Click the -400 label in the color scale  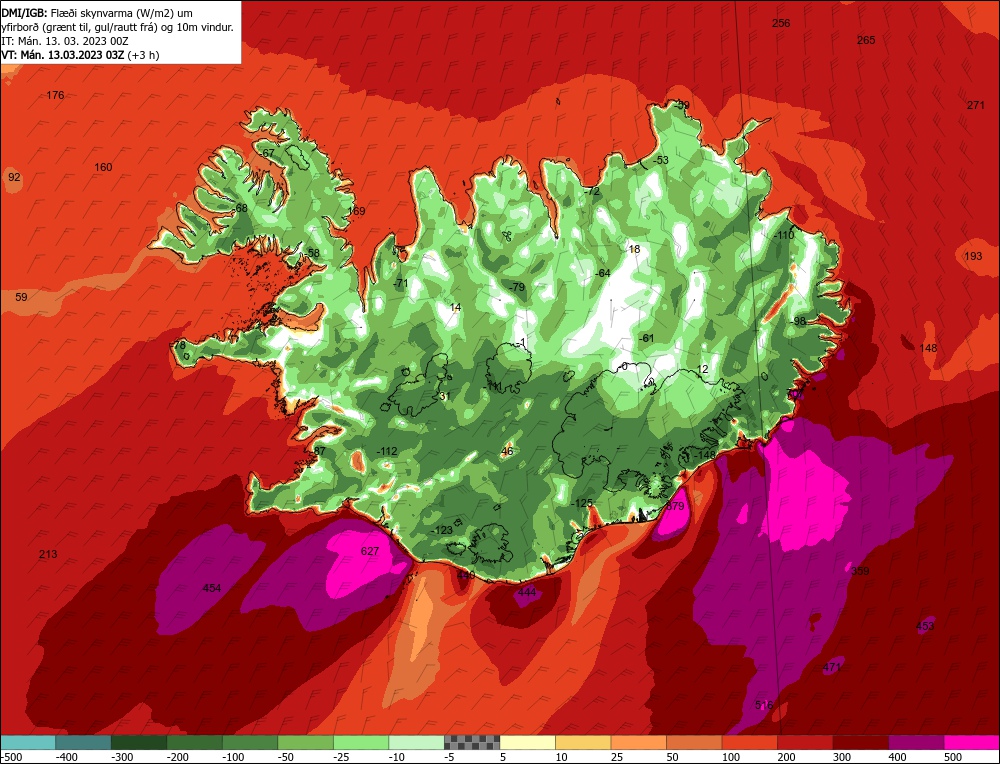(66, 757)
